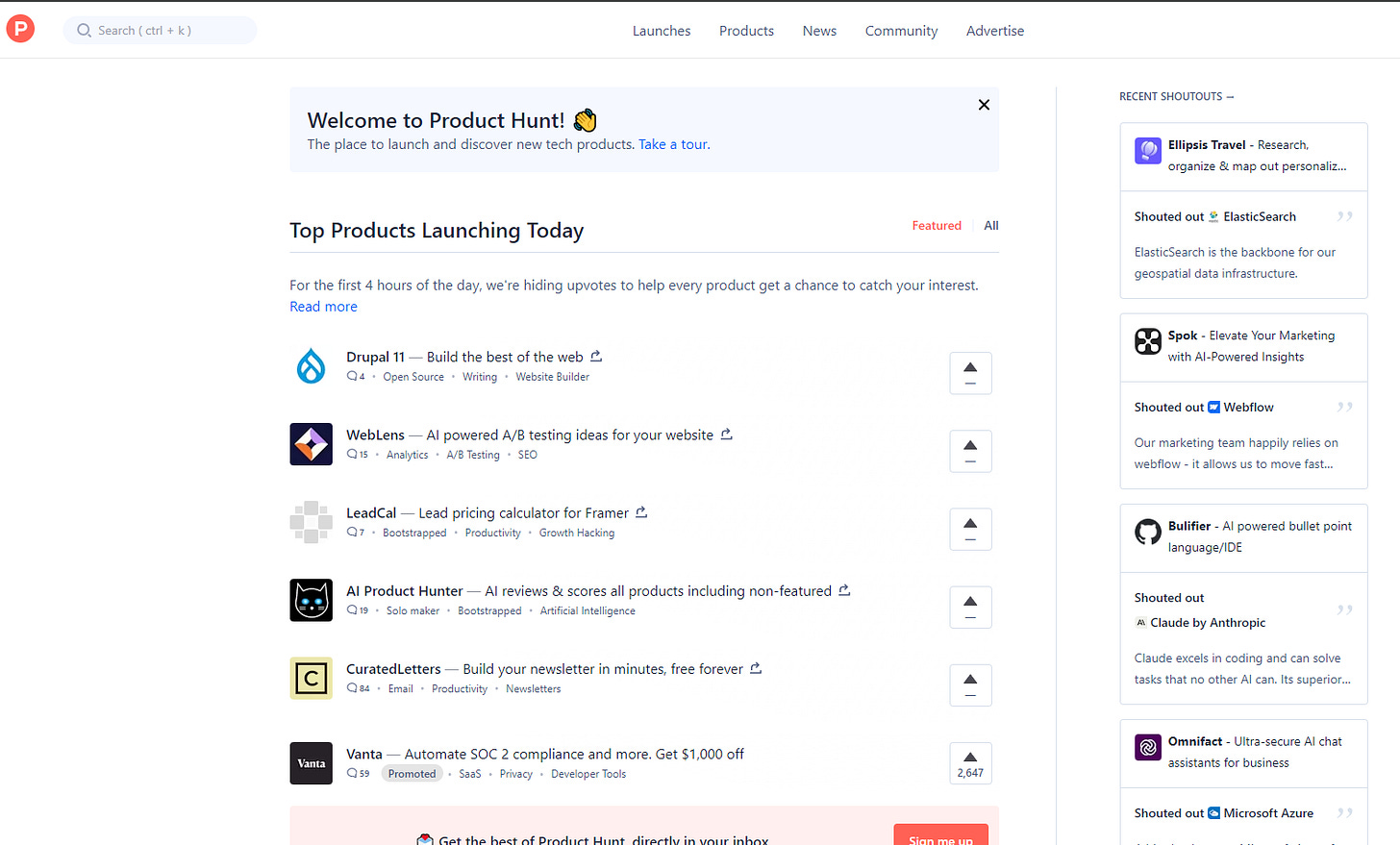This screenshot has height=845, width=1400.
Task: Open the Drupal 11 product logo
Action: coord(311,366)
